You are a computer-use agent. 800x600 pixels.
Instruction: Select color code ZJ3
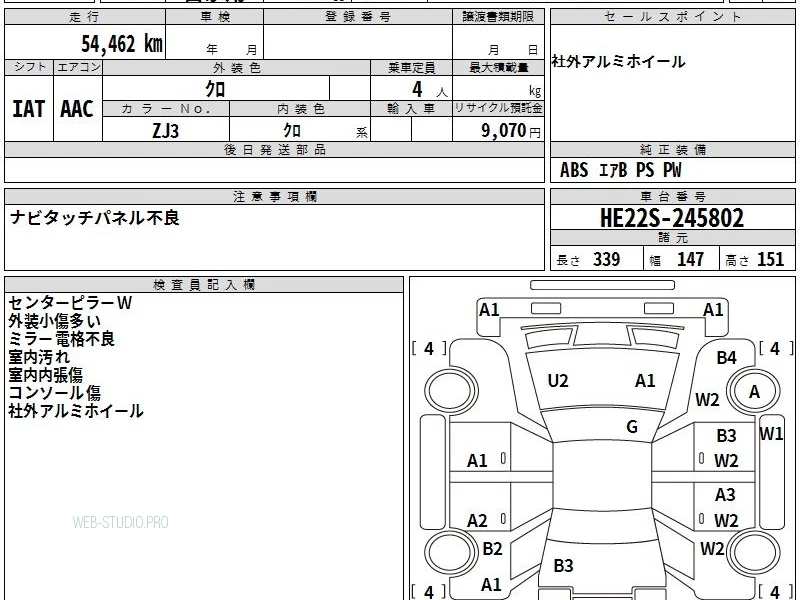coord(166,131)
